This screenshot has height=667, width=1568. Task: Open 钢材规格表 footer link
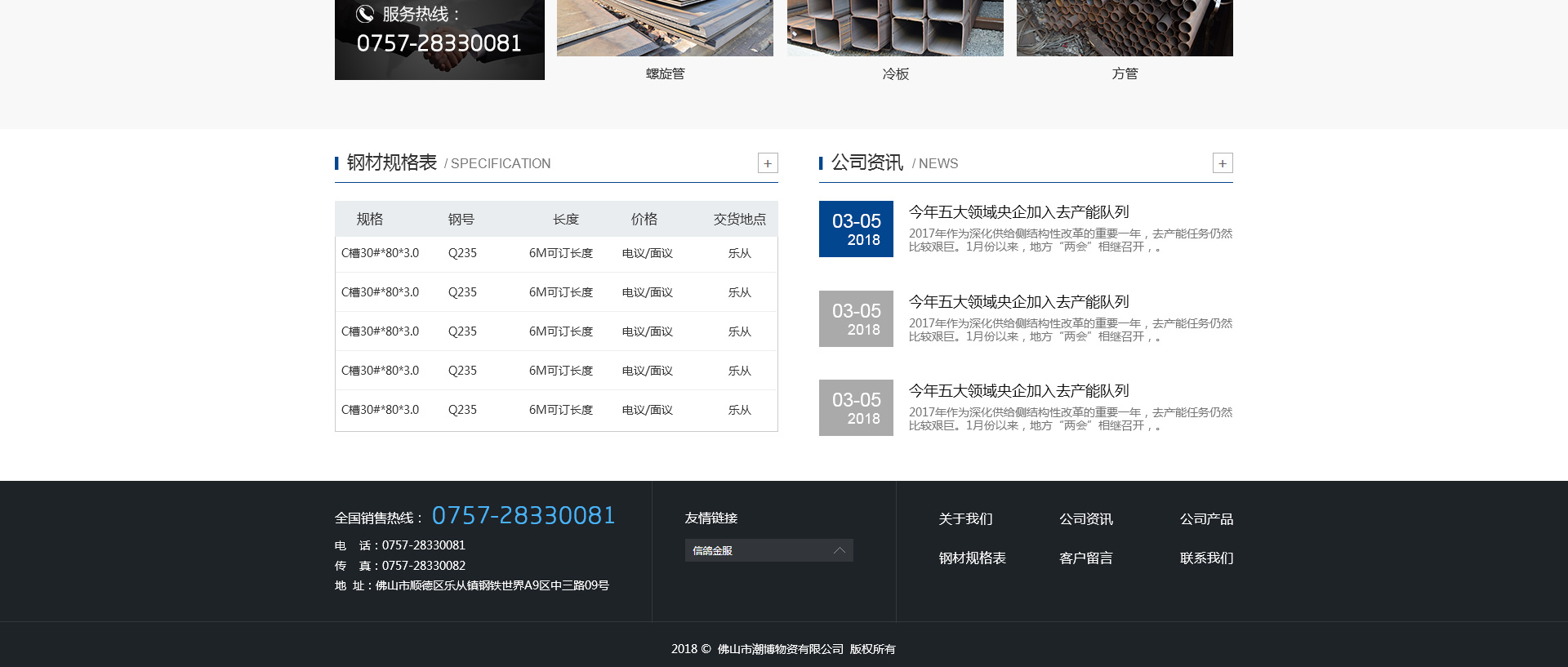click(972, 558)
